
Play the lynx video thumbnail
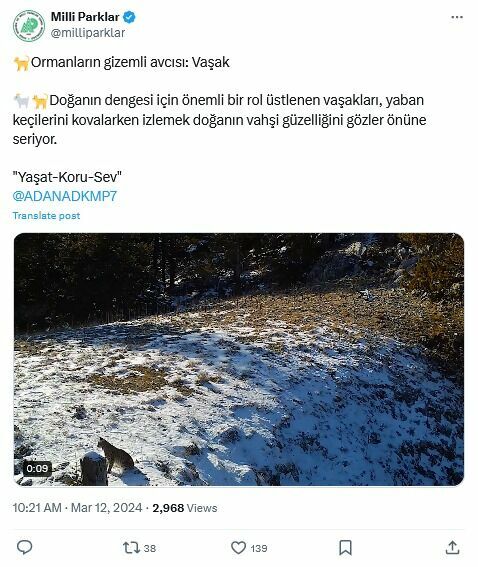click(239, 359)
